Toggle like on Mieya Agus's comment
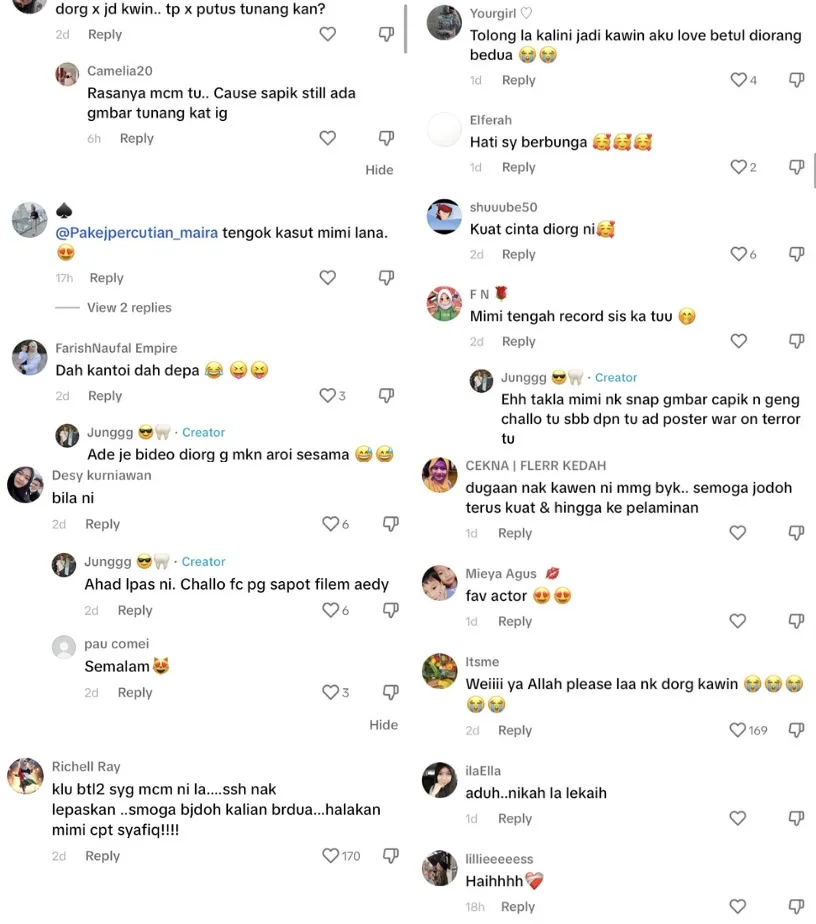This screenshot has height=924, width=816. click(738, 621)
